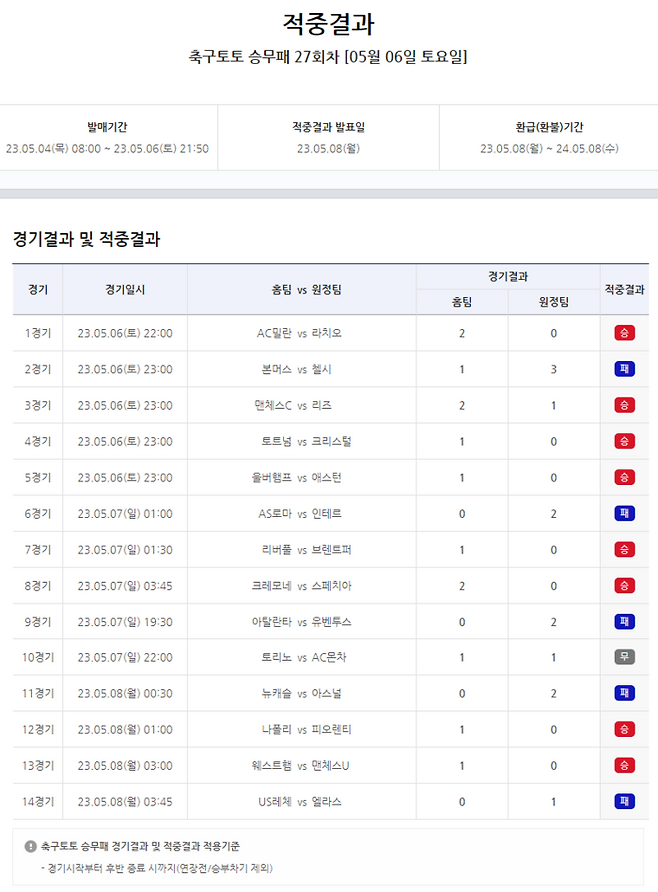
Task: Click the 리버풀 vs 브렌트퍼 match
Action: pos(306,550)
